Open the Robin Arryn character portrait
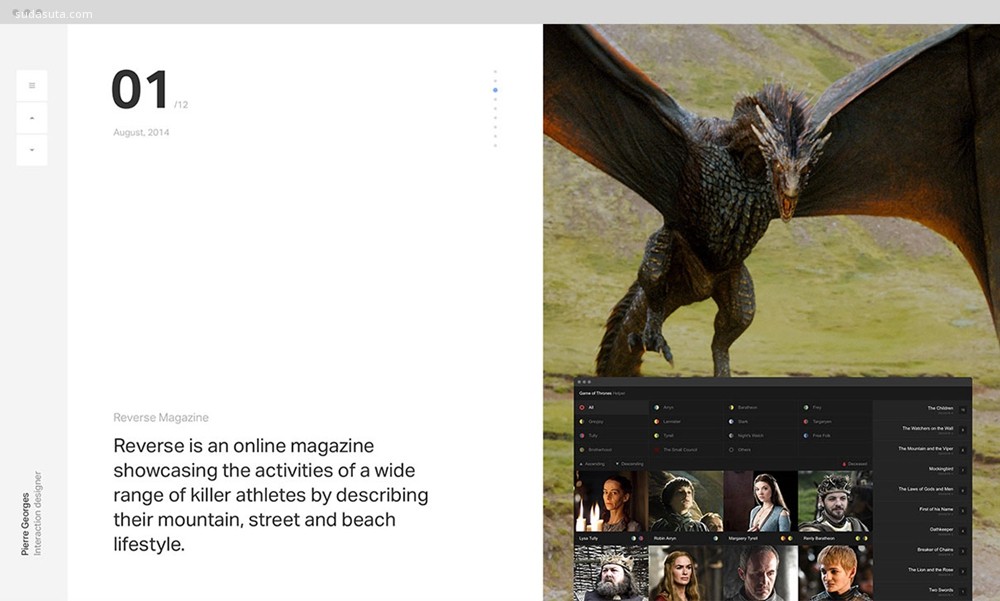The image size is (1000, 601). (686, 501)
